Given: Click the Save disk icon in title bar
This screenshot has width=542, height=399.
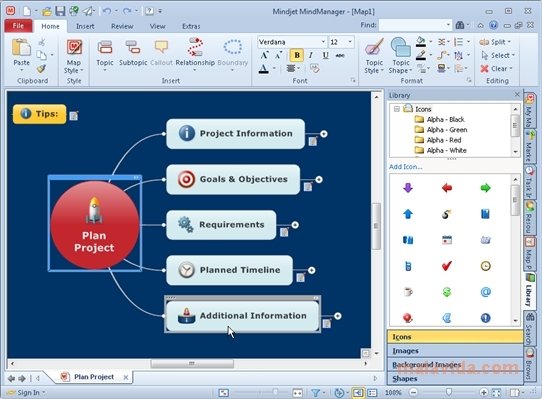Looking at the screenshot, I should (x=60, y=11).
